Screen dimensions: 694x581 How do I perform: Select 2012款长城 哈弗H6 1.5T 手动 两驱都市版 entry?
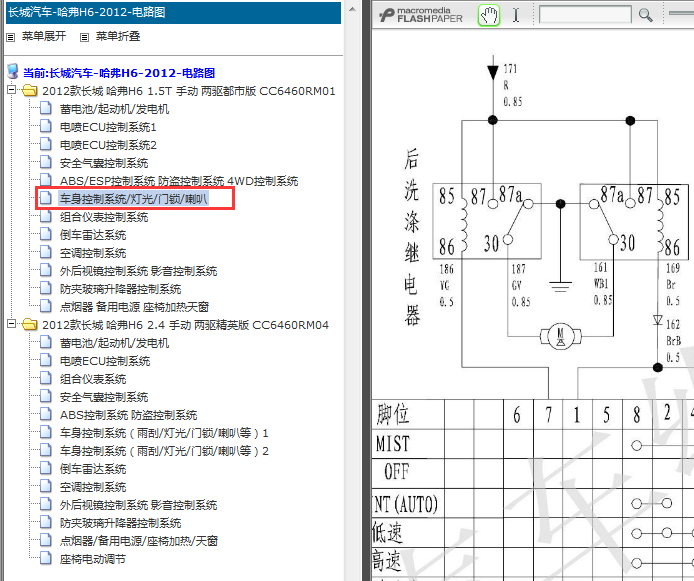[x=189, y=91]
